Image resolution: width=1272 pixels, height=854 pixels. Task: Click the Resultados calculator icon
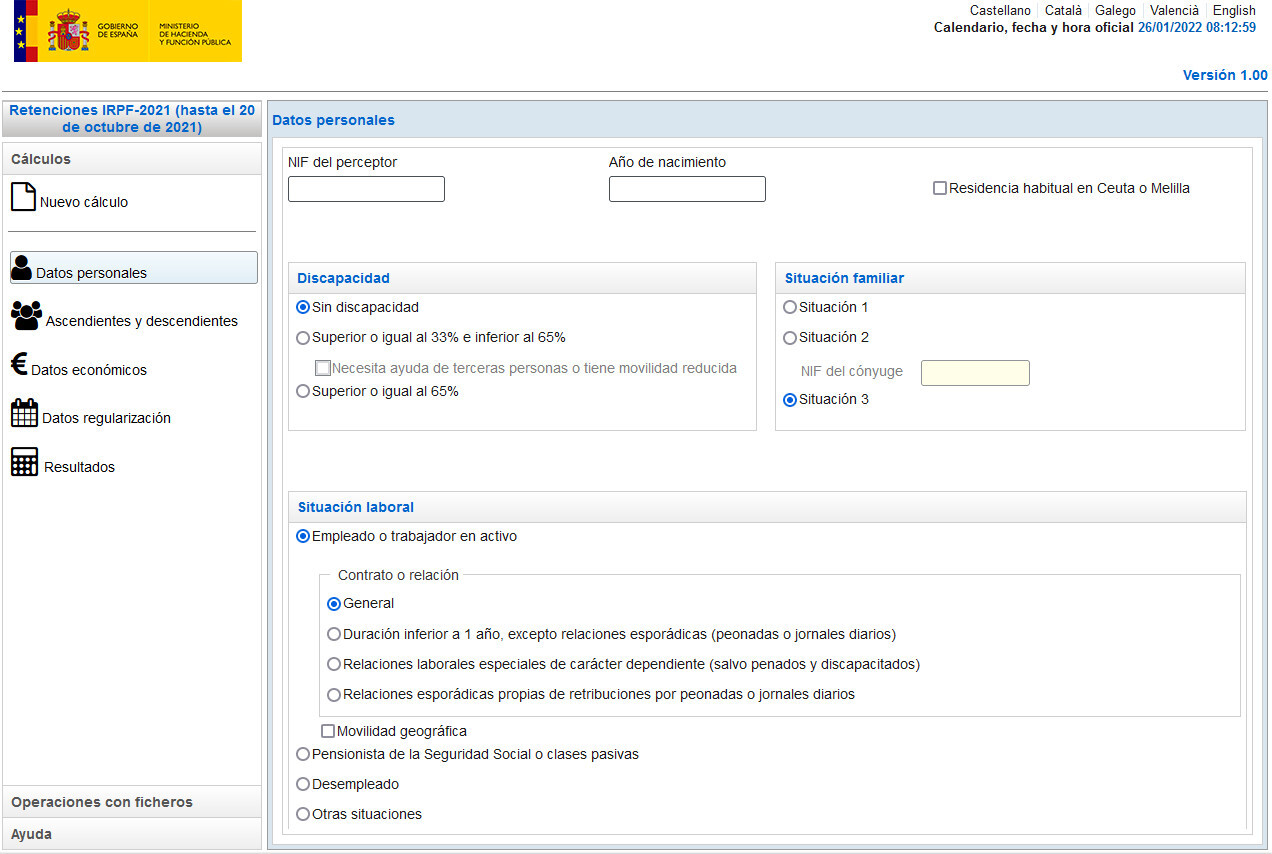coord(24,463)
